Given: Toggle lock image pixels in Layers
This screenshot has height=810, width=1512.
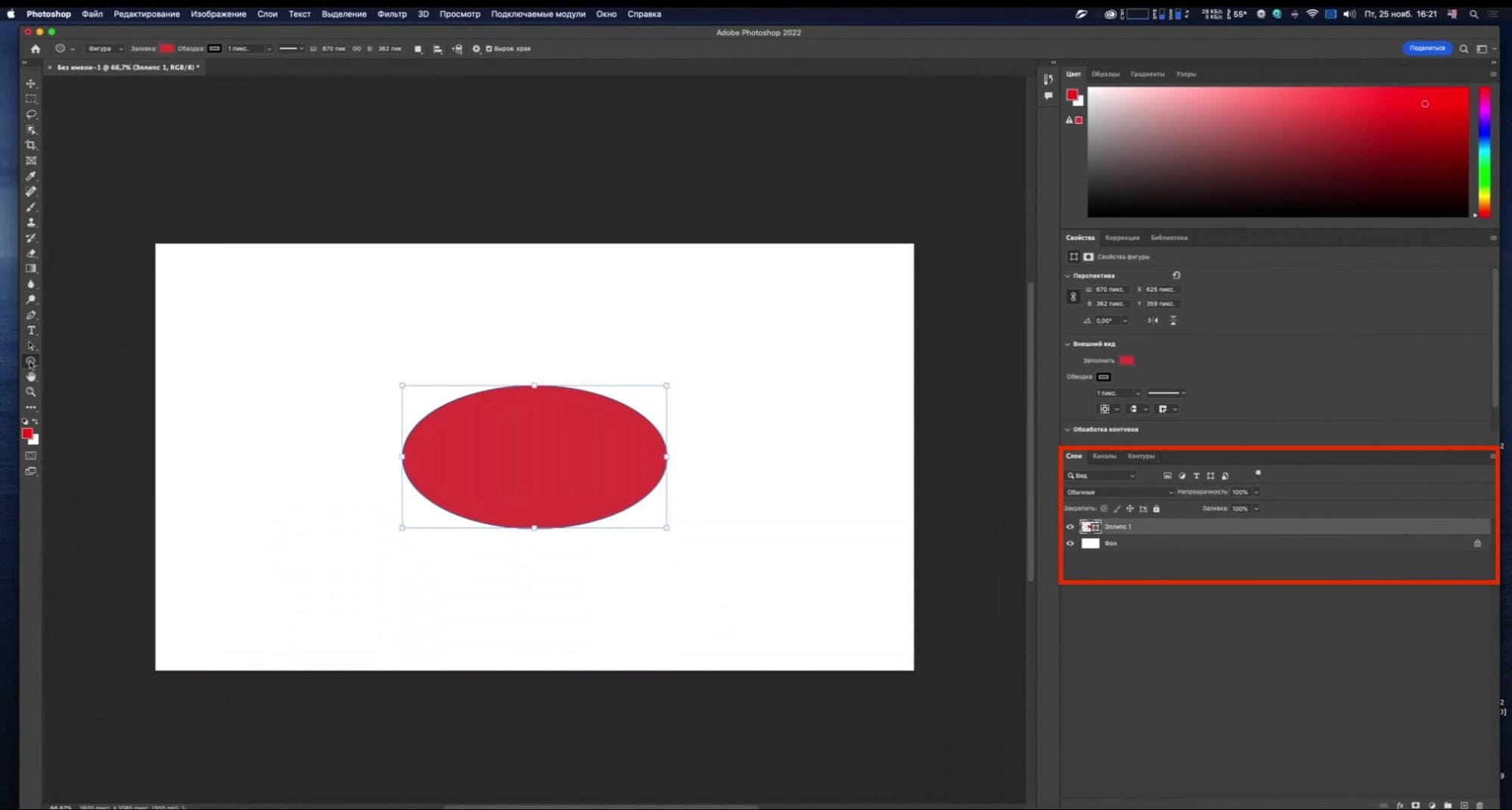Looking at the screenshot, I should click(1117, 509).
